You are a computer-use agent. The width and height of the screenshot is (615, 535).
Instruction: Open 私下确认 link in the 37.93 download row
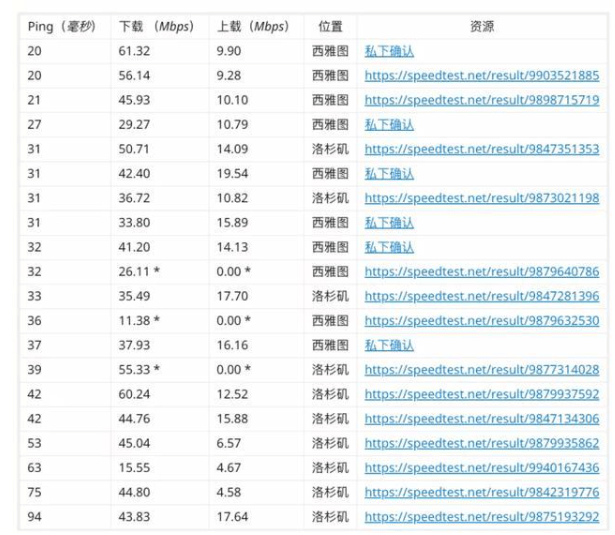[x=389, y=345]
